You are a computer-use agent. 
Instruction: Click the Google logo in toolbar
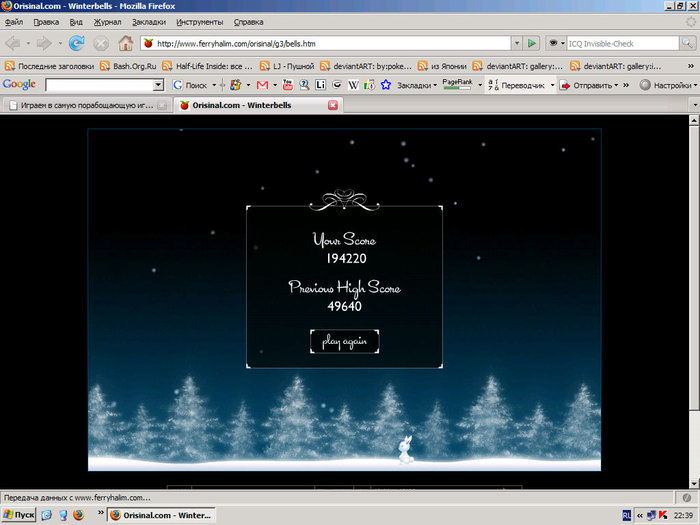(x=19, y=84)
